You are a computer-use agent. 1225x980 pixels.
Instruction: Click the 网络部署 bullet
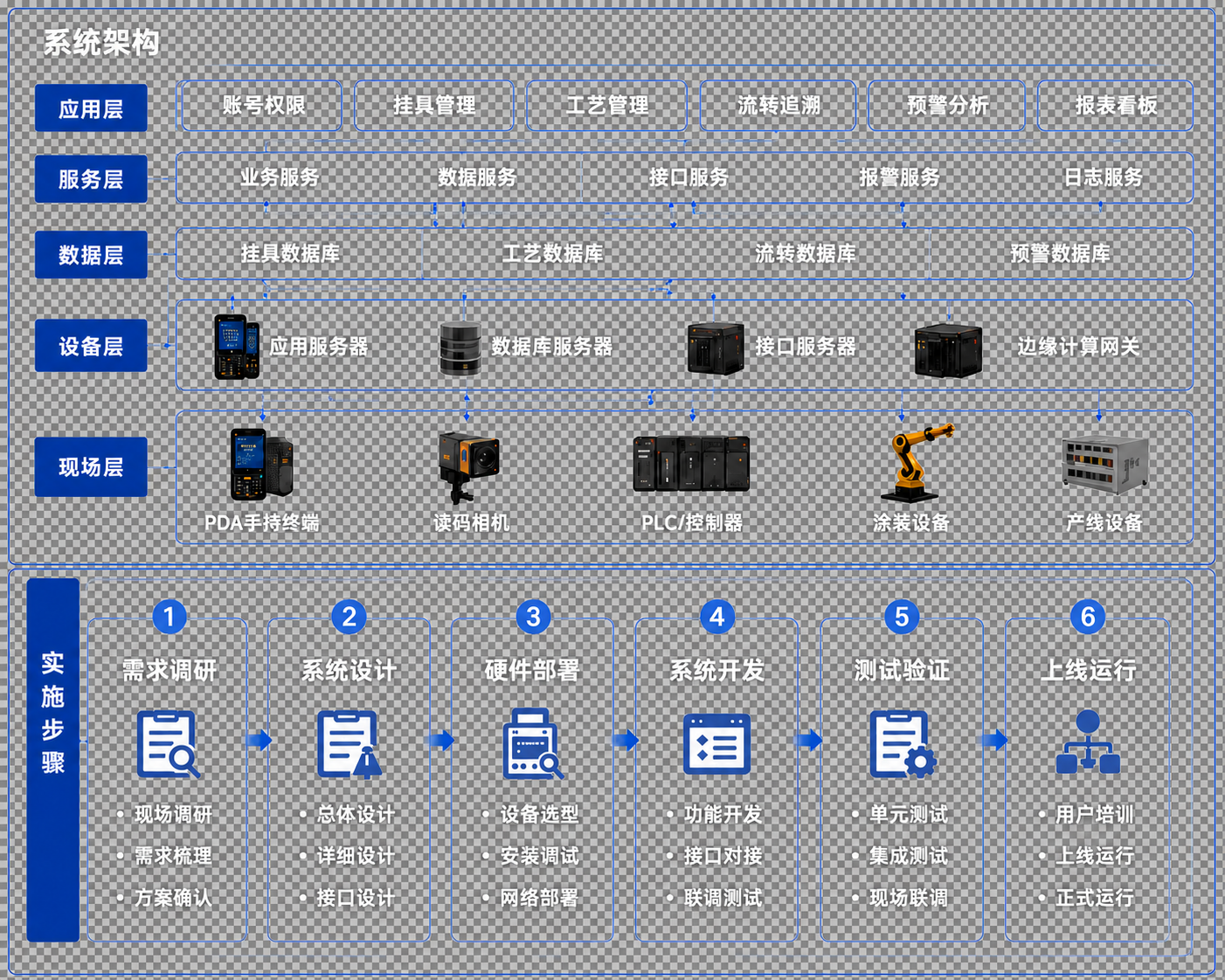pyautogui.click(x=539, y=898)
